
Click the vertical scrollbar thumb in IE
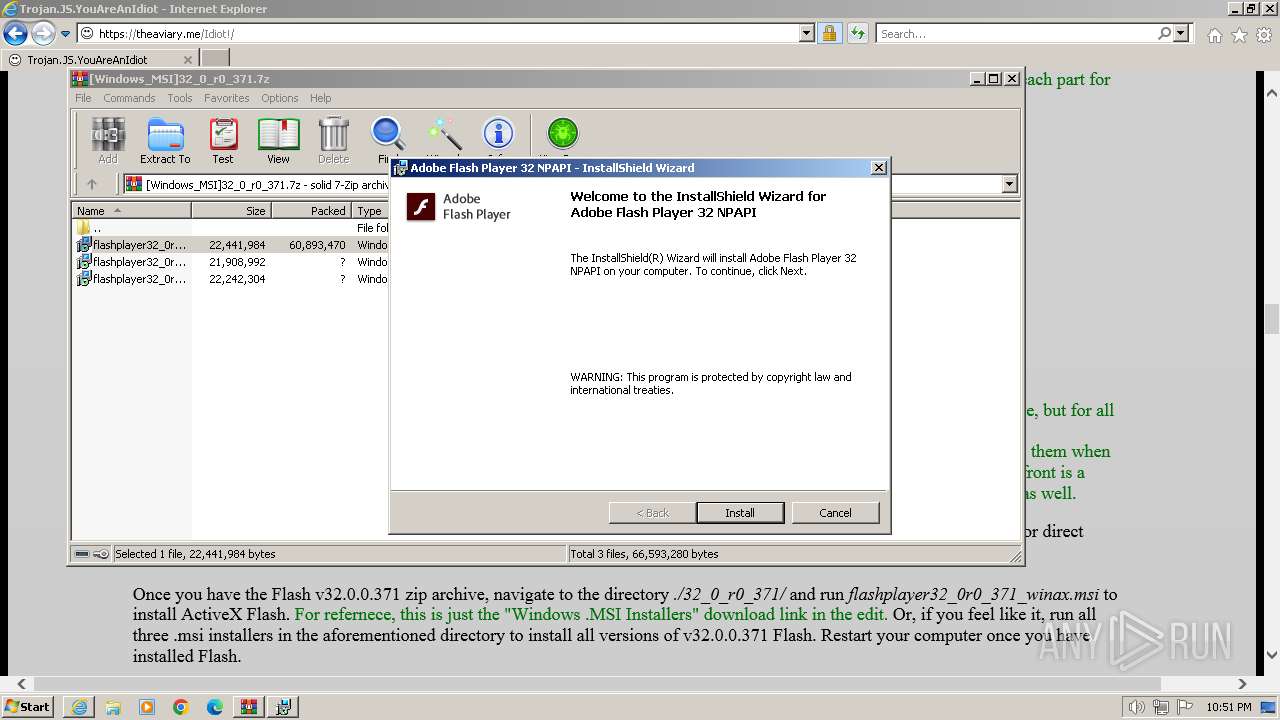[x=1271, y=320]
